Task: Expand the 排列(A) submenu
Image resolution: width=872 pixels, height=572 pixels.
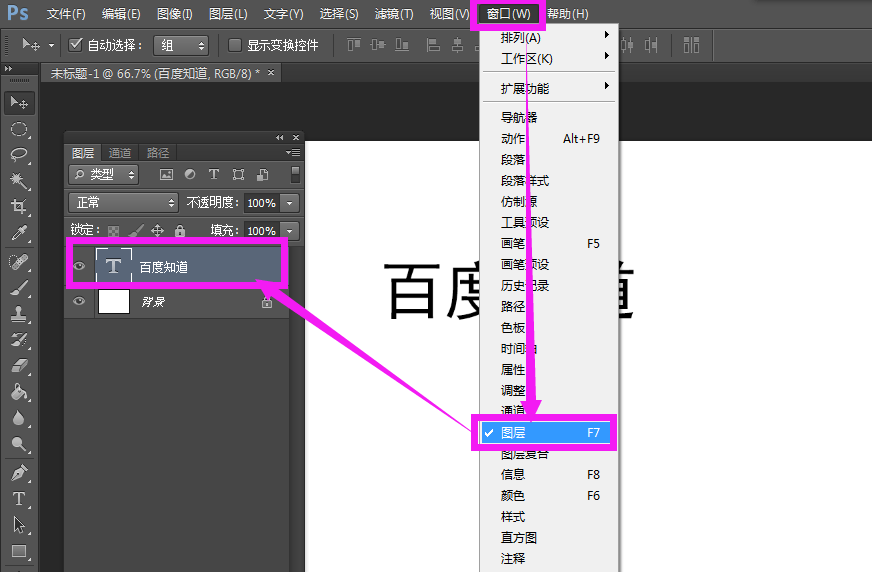Action: (548, 37)
